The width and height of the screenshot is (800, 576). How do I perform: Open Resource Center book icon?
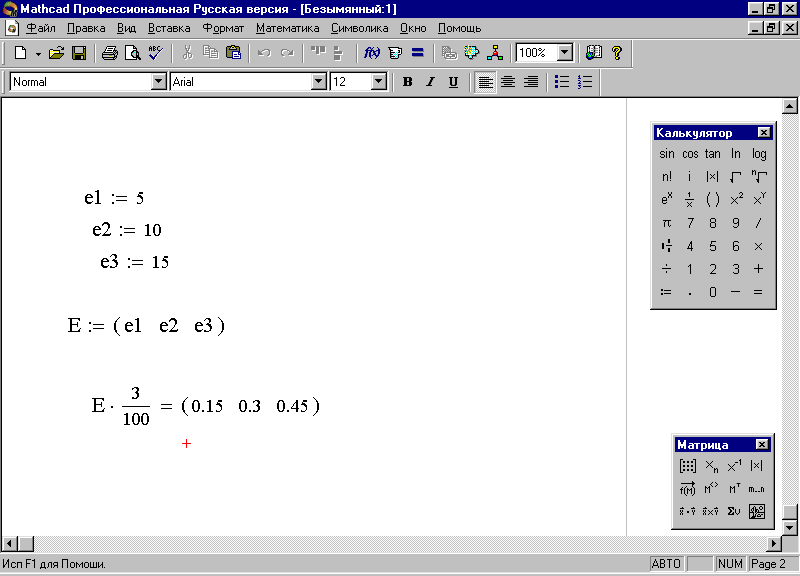(x=593, y=53)
